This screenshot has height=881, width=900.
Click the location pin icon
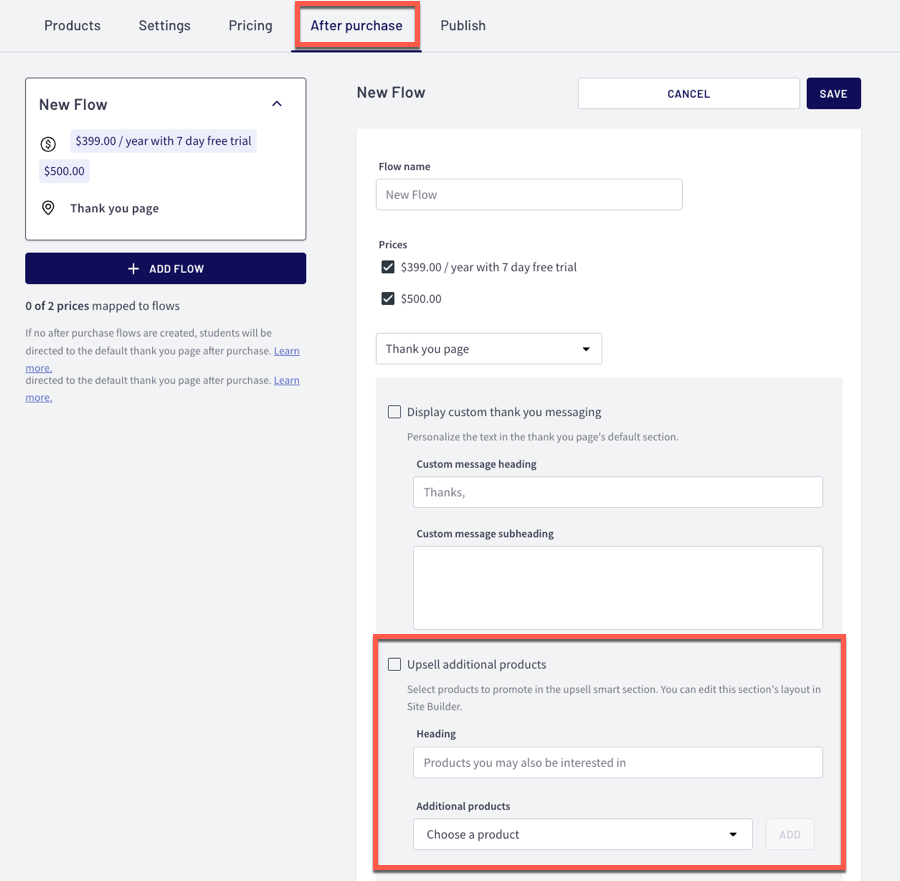[48, 208]
